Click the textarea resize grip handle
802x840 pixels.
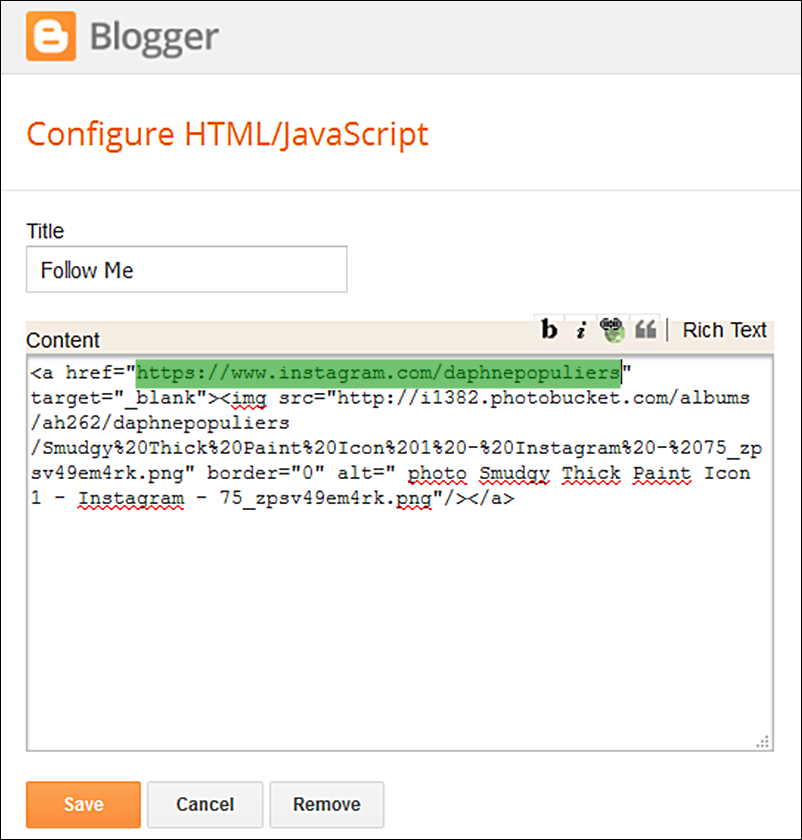coord(763,741)
